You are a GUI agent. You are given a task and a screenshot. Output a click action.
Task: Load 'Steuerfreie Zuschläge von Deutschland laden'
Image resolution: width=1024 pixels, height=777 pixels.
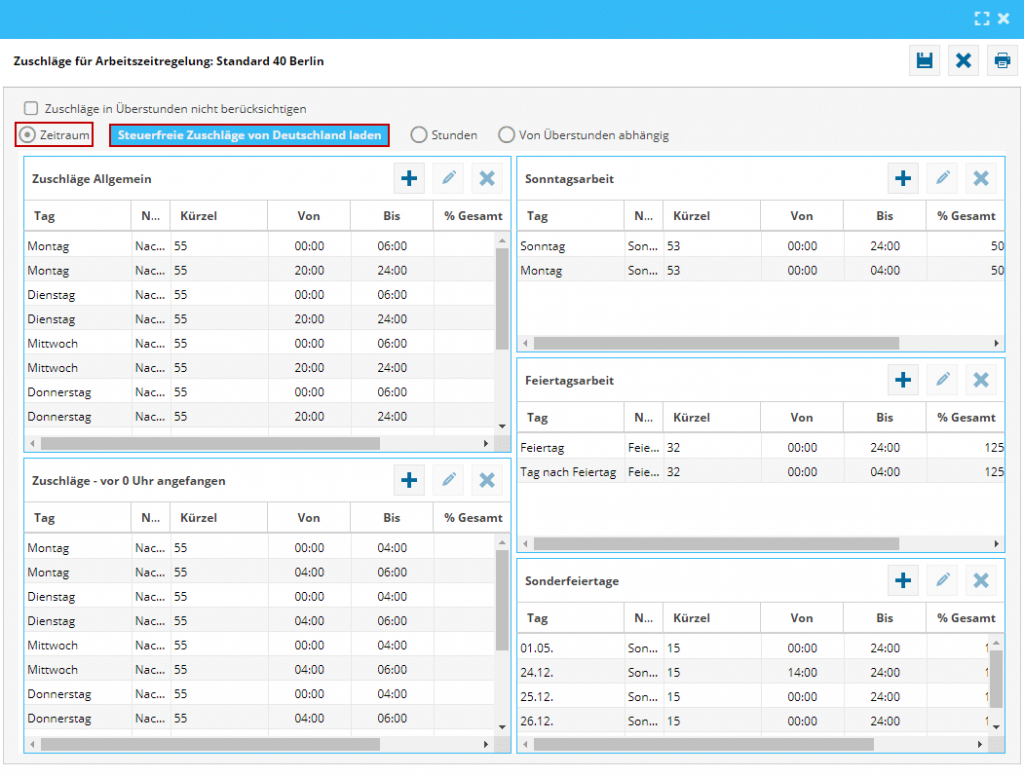pyautogui.click(x=249, y=135)
